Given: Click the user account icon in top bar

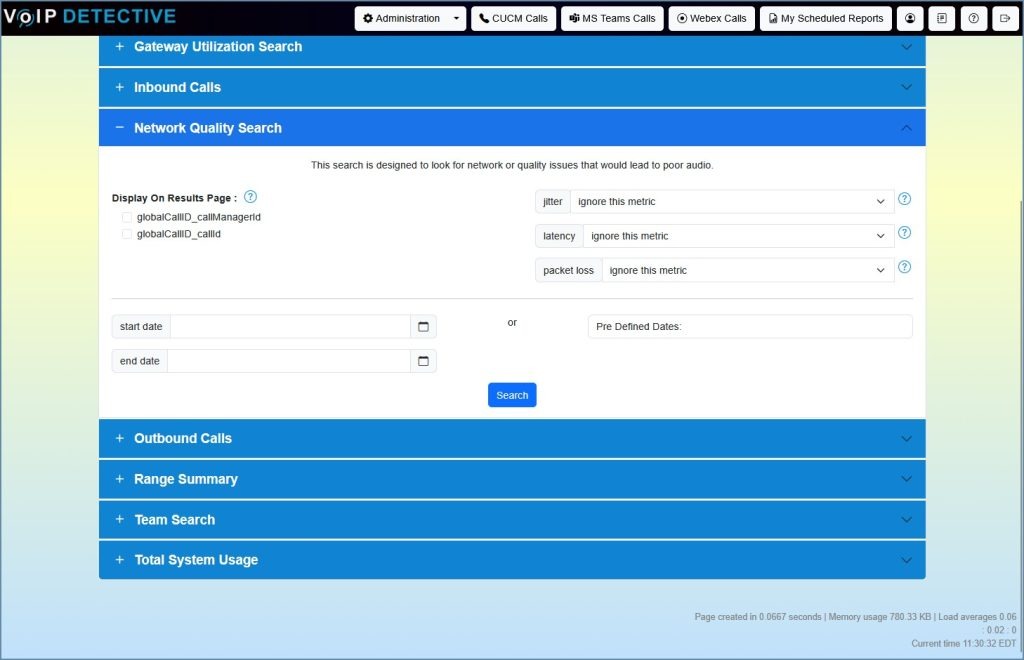Looking at the screenshot, I should [x=909, y=17].
